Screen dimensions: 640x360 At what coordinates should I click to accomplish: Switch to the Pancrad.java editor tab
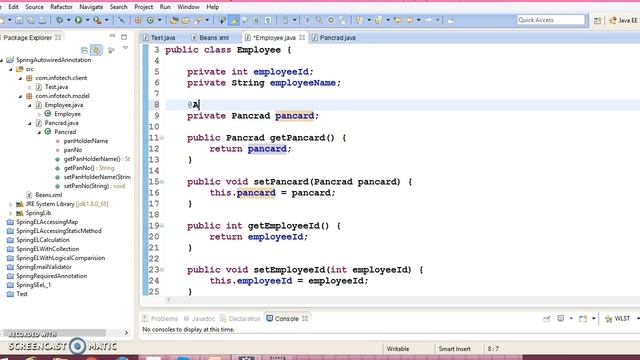click(333, 38)
